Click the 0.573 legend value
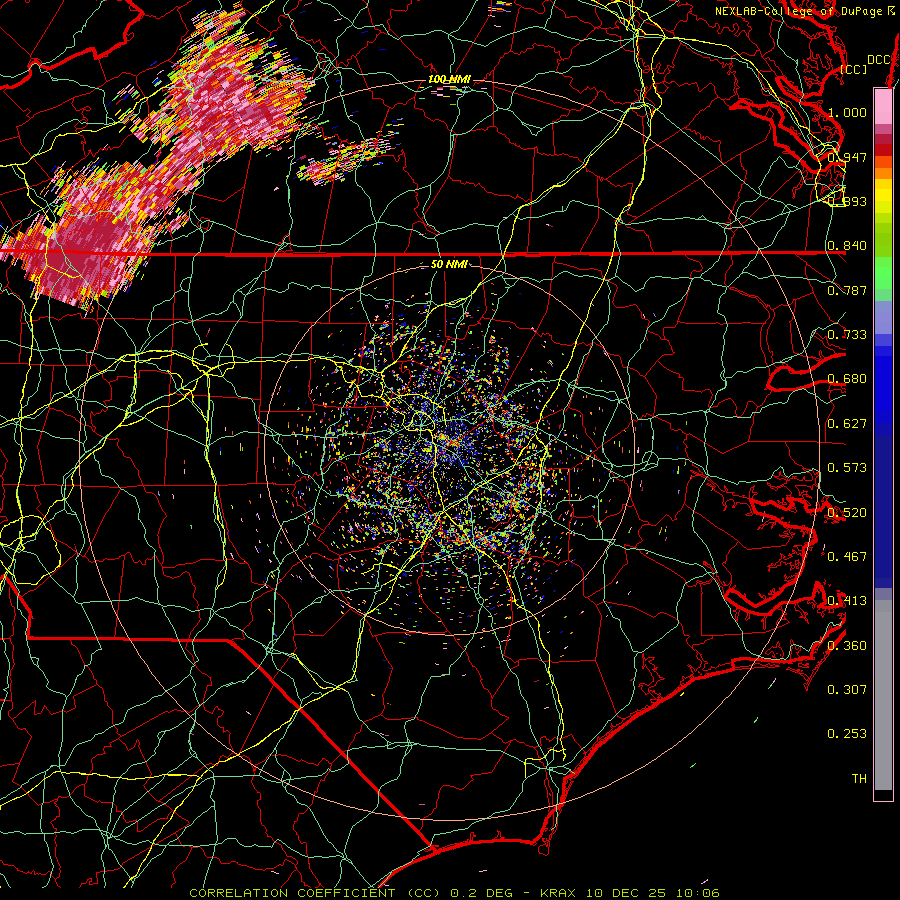The width and height of the screenshot is (900, 900). pyautogui.click(x=847, y=468)
